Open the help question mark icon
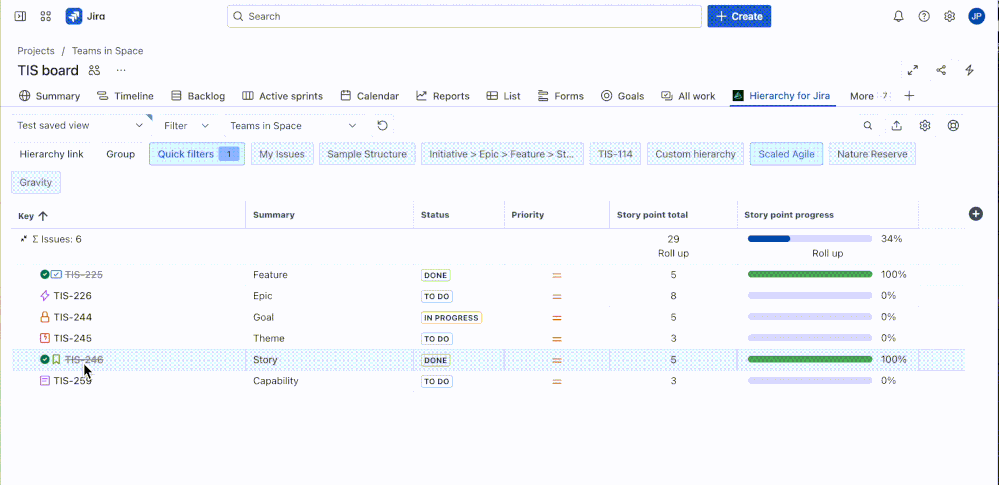 [x=924, y=16]
